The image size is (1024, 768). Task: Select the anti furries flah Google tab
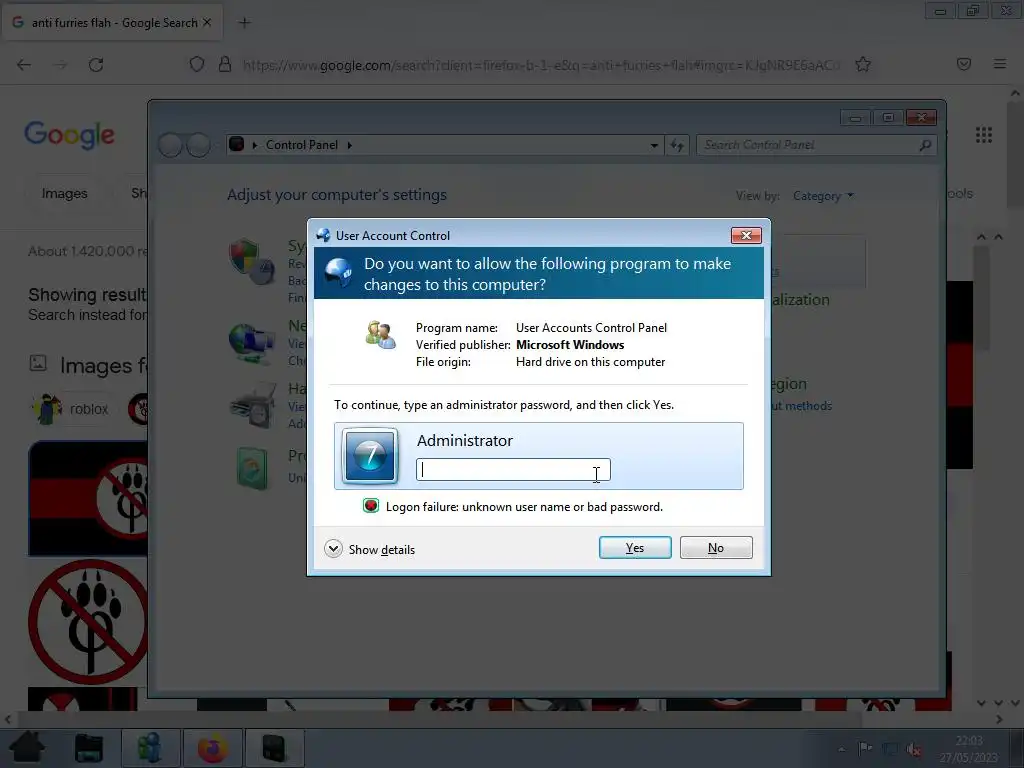click(x=112, y=22)
